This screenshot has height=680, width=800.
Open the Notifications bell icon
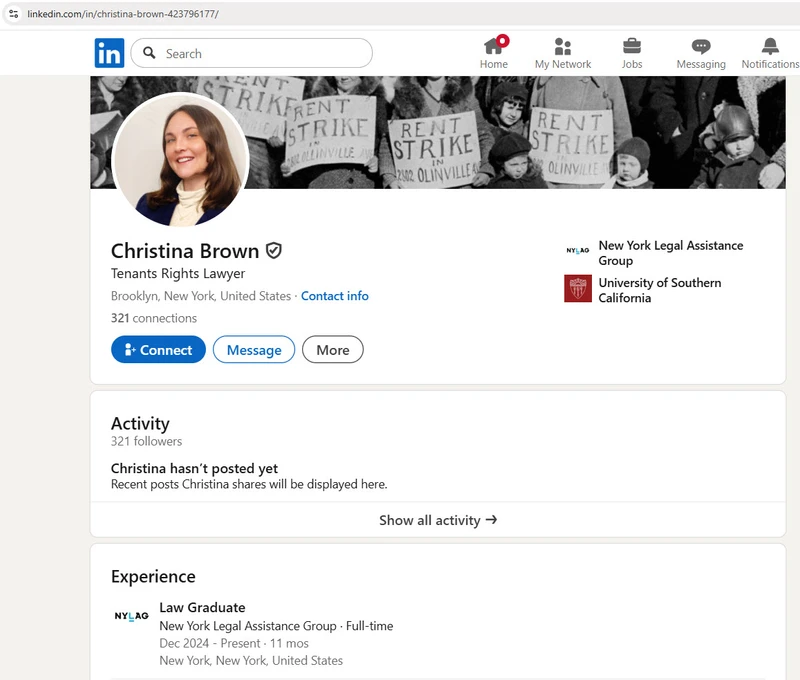tap(770, 46)
